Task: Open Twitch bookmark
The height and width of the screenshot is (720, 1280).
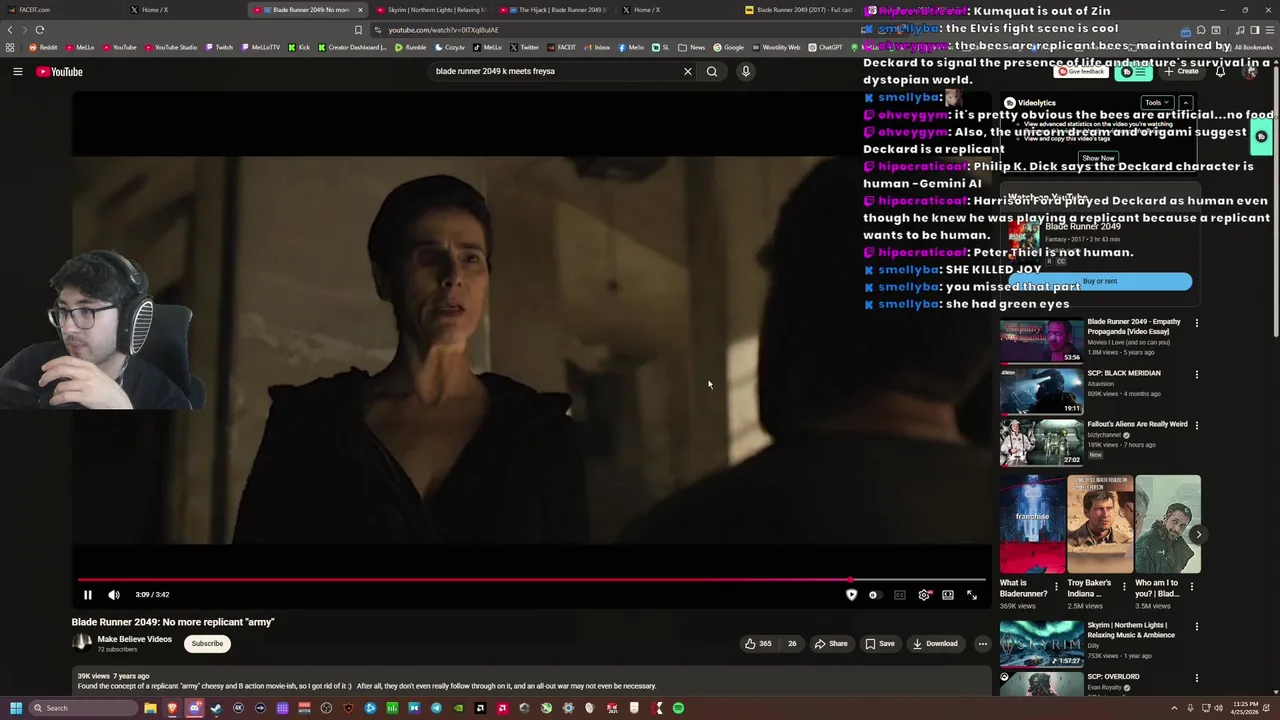Action: point(219,47)
